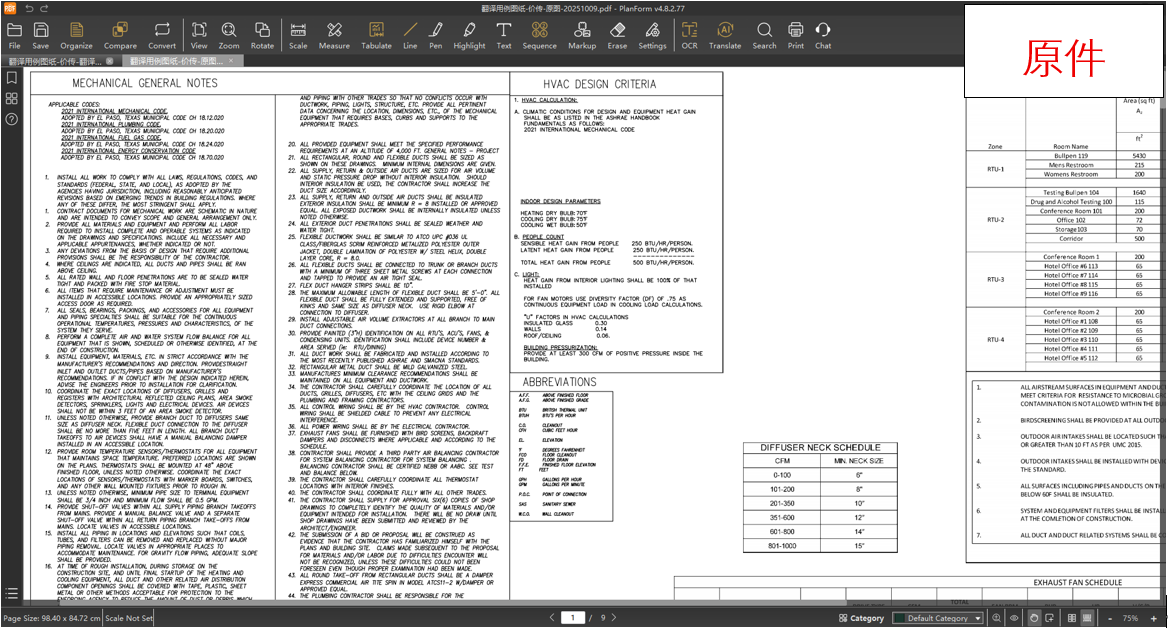Toggle the hand pan mode button
Screen dimensions: 1168x629
[1033, 618]
